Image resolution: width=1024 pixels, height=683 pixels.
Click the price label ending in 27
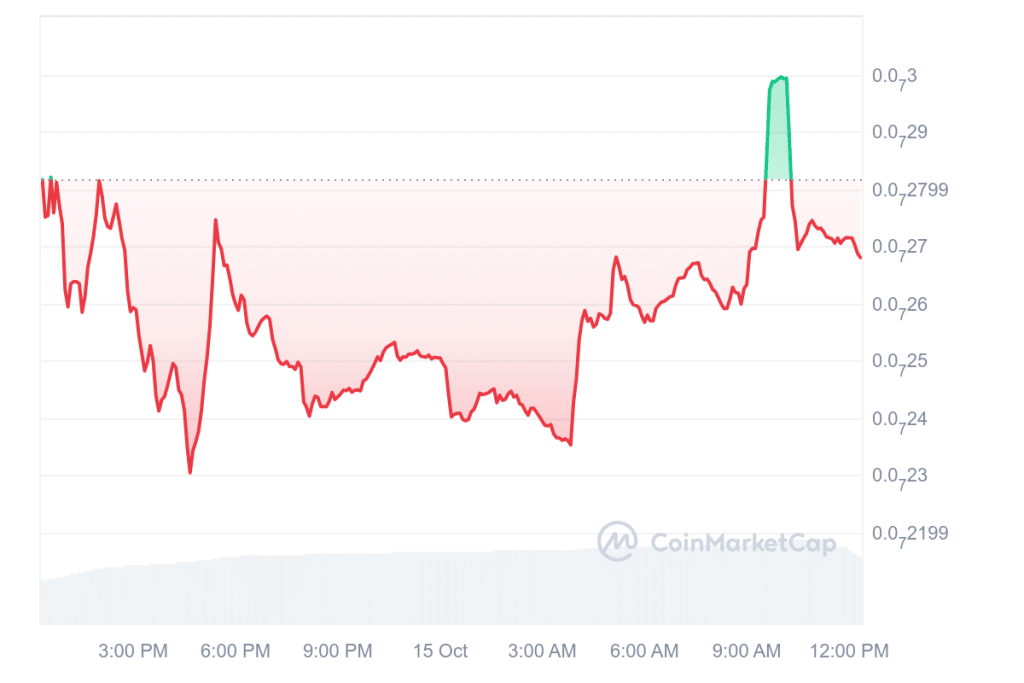pos(898,247)
